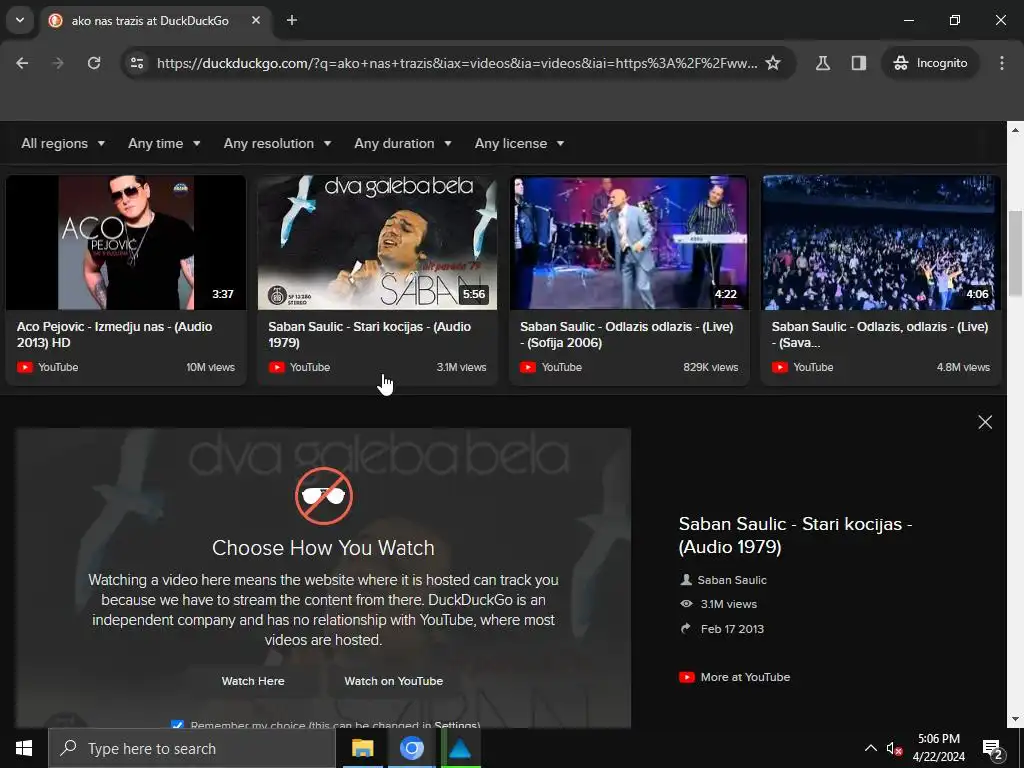This screenshot has width=1024, height=768.
Task: Expand the All regions filter
Action: 63,143
